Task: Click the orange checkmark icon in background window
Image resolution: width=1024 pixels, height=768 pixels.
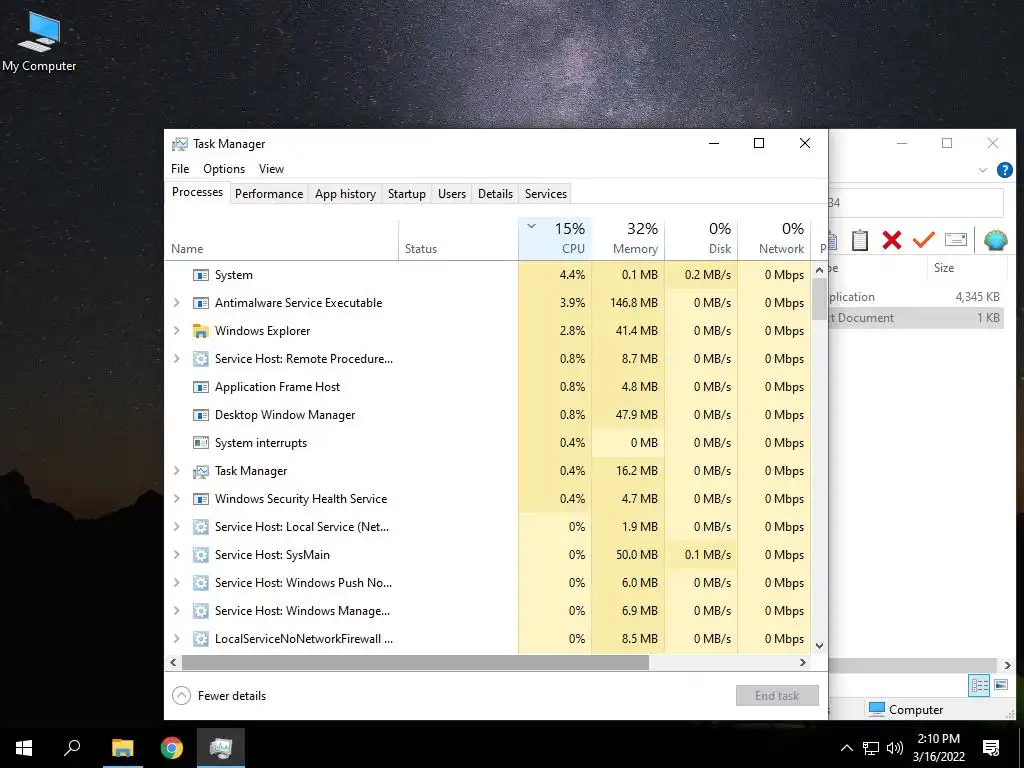Action: point(923,240)
